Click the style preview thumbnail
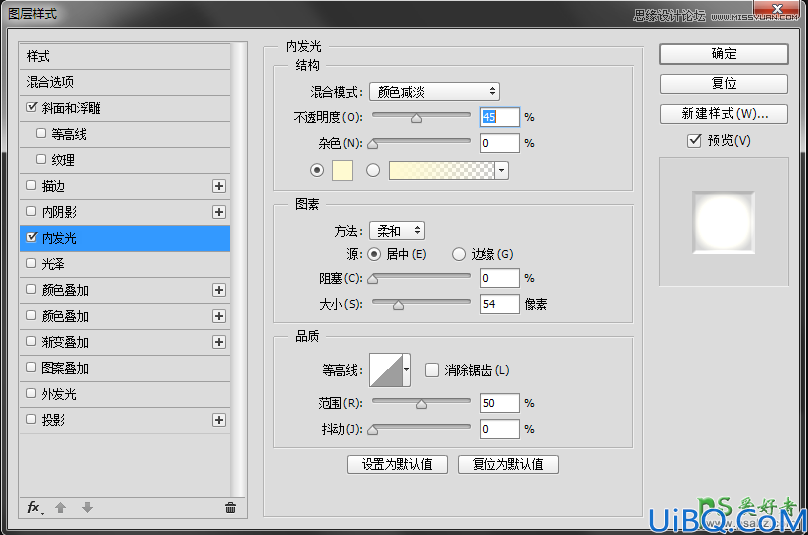 coord(723,222)
